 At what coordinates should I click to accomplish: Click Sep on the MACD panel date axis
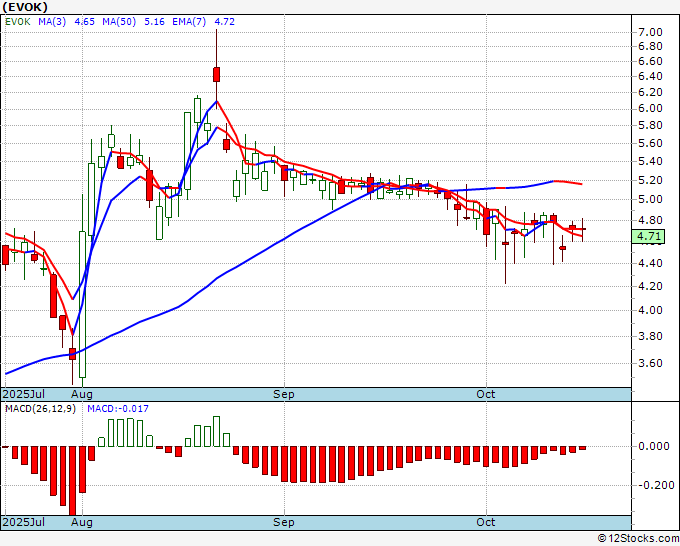[x=283, y=522]
